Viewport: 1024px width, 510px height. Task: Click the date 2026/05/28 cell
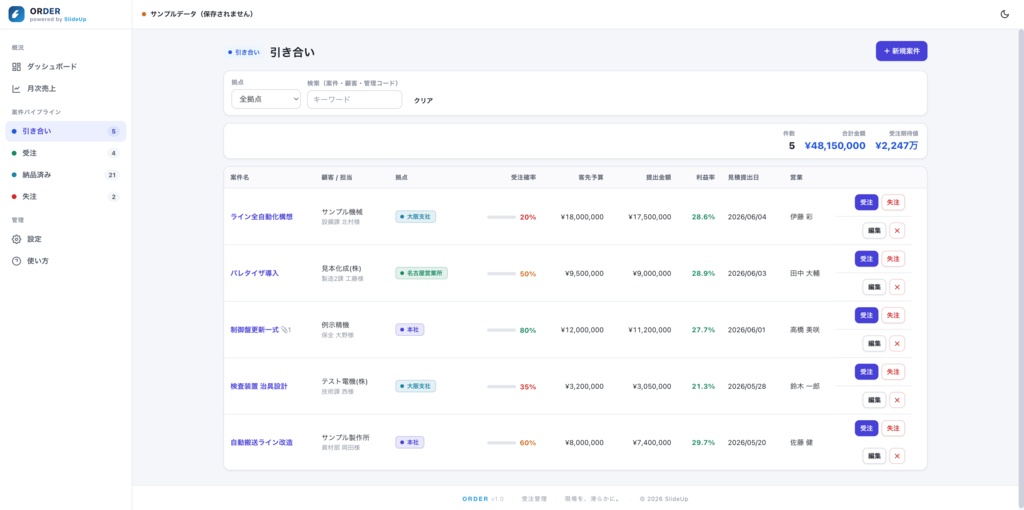click(x=747, y=386)
